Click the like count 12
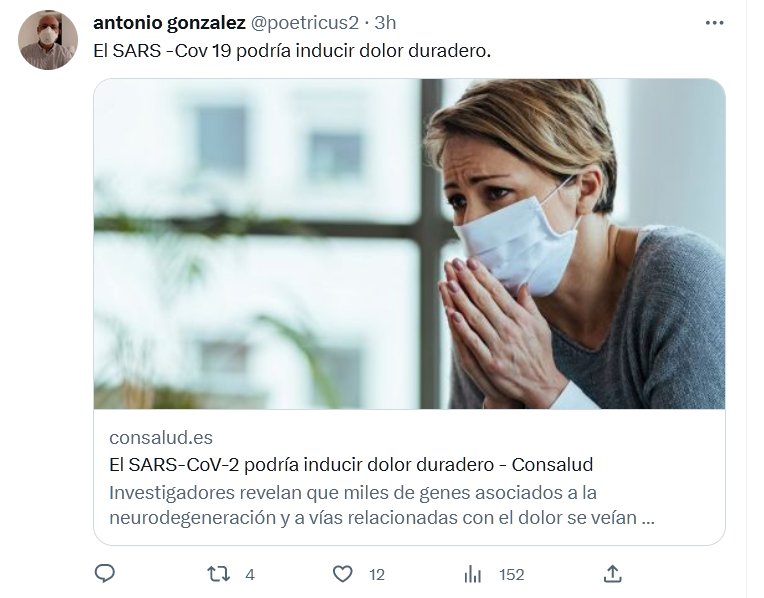 pyautogui.click(x=377, y=575)
